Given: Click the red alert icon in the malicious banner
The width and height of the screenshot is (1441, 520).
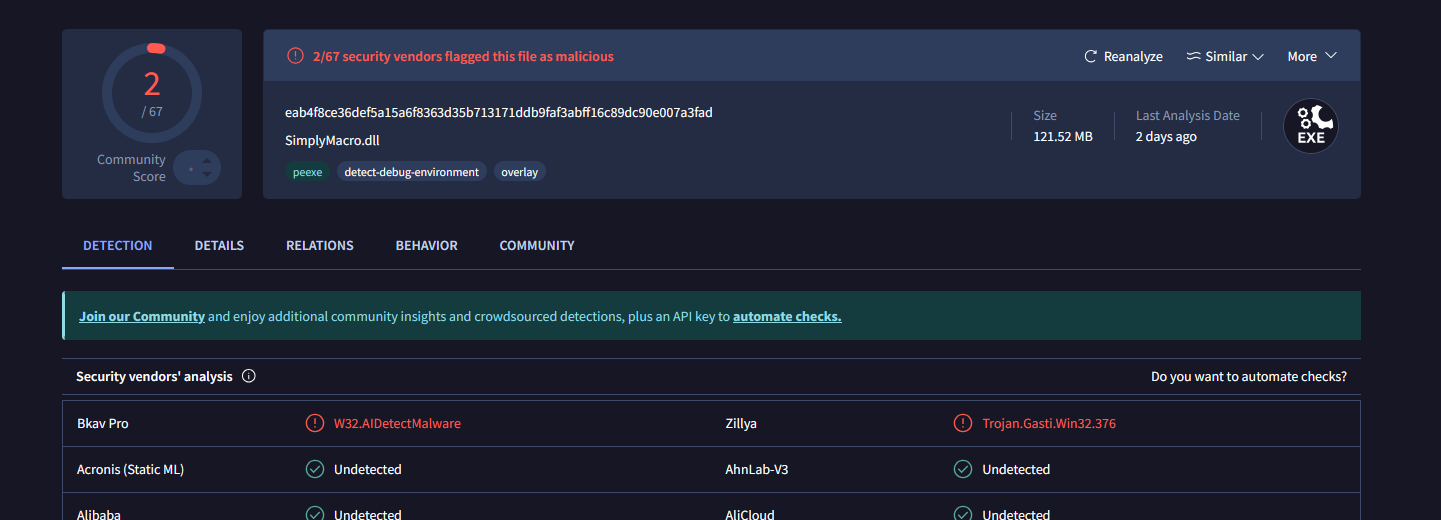Looking at the screenshot, I should point(295,56).
